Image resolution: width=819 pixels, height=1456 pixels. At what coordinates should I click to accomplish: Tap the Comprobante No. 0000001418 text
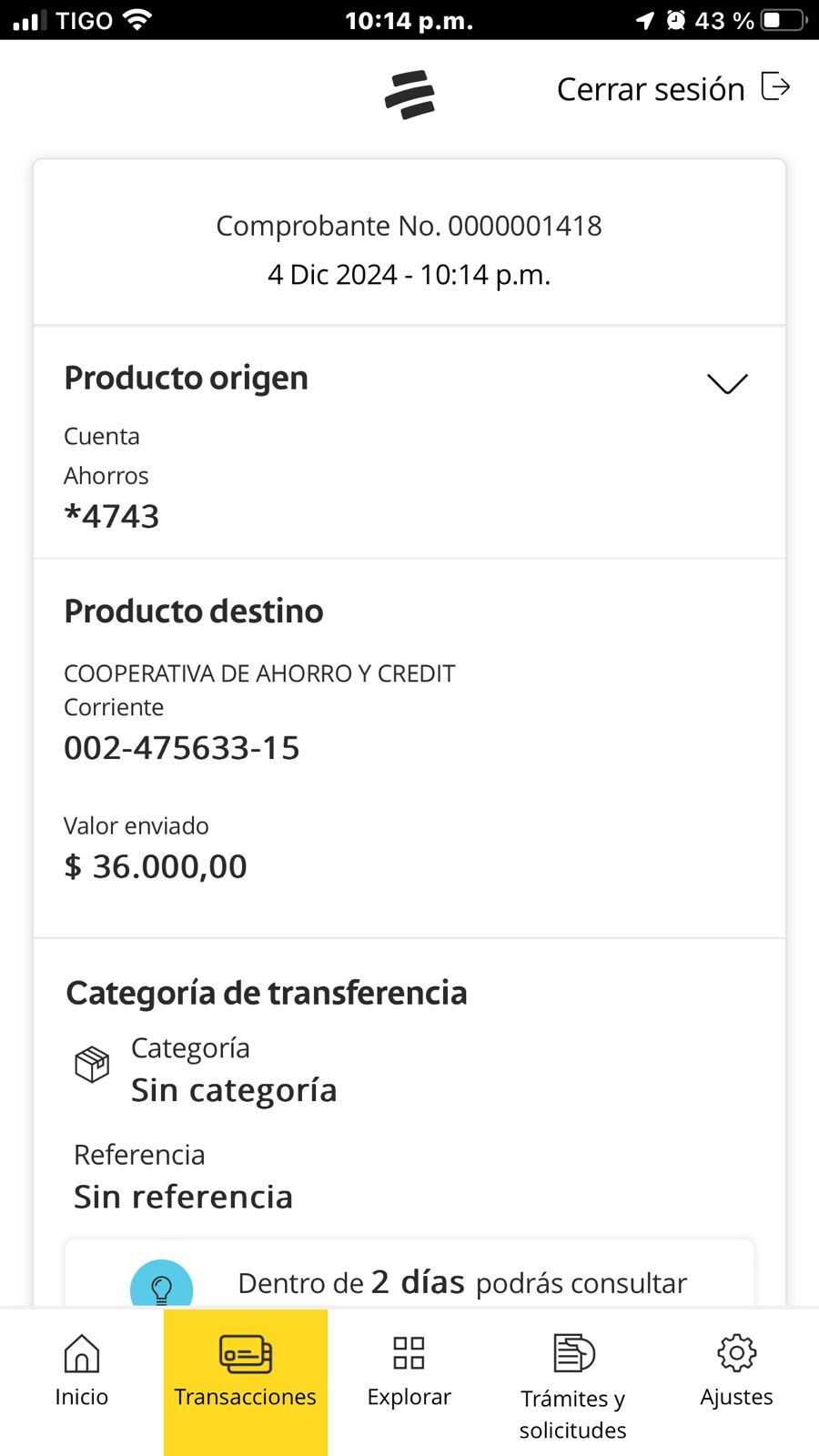pos(409,226)
